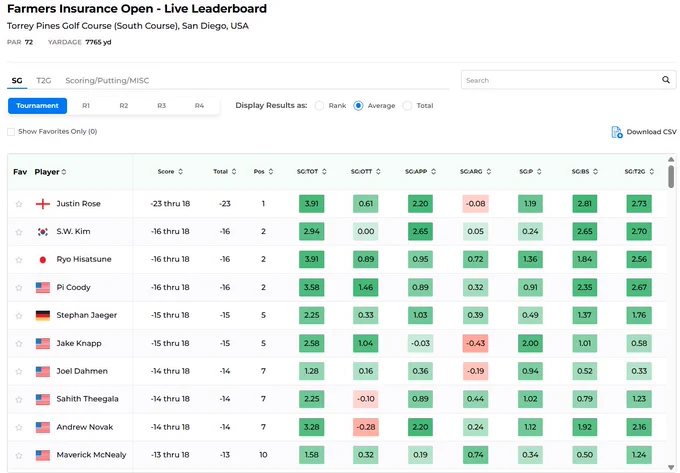Select the R1 round tab
Screen dimensions: 680x473
[86, 105]
